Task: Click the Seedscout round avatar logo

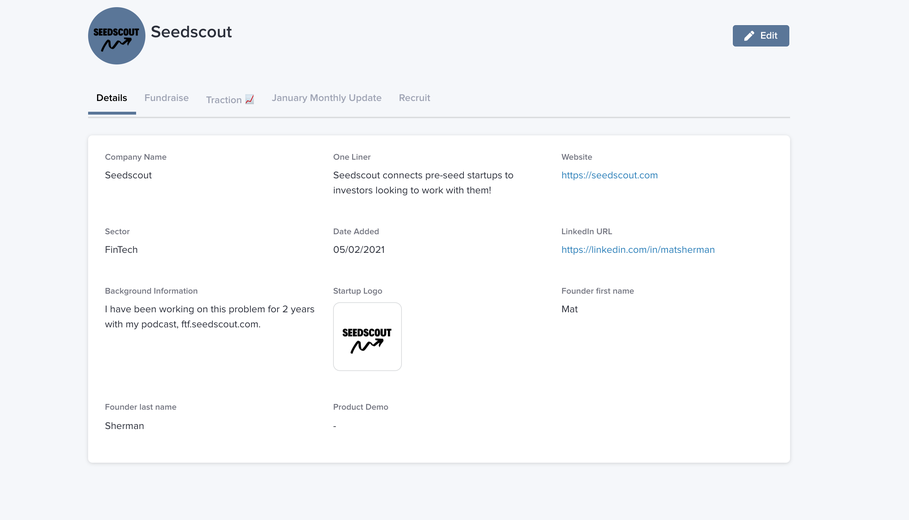Action: coord(117,36)
